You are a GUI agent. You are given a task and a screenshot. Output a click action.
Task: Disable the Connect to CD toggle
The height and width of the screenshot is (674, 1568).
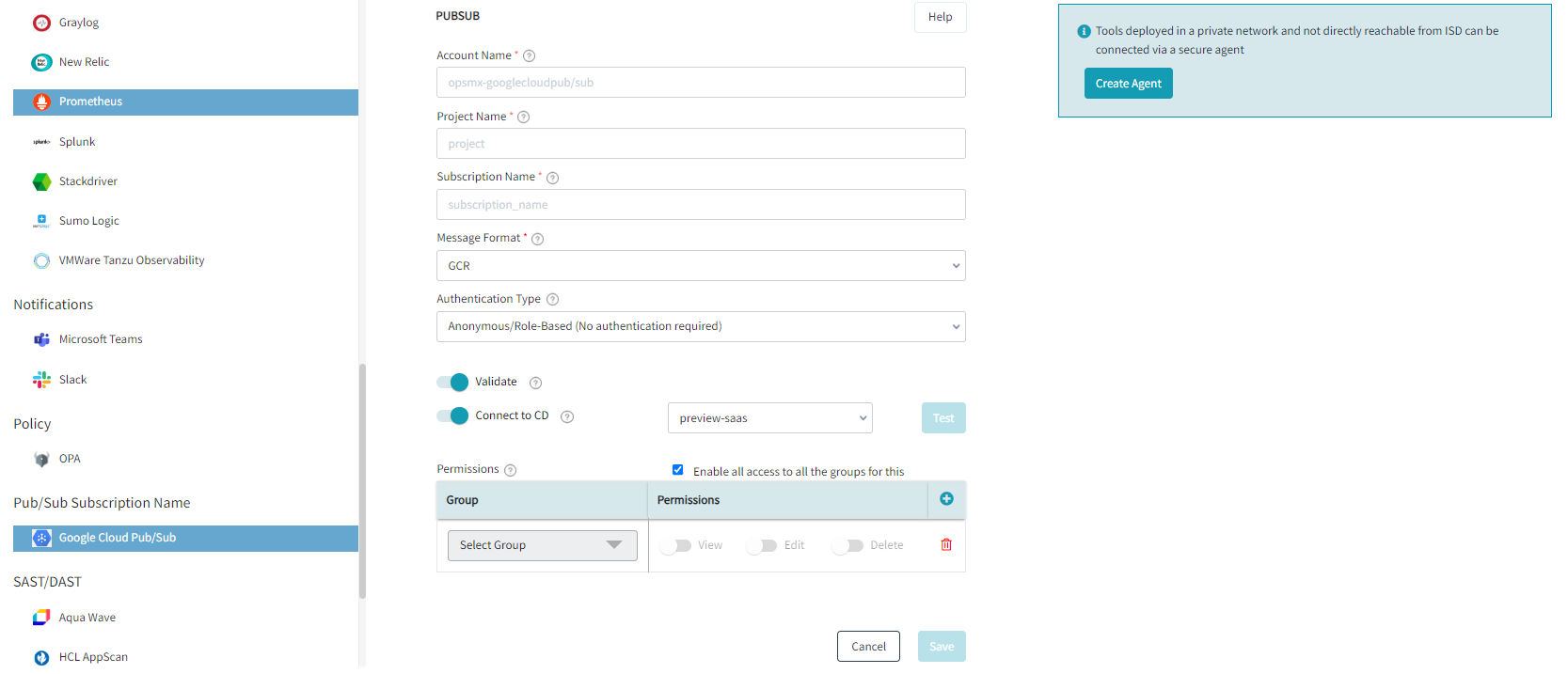tap(452, 416)
